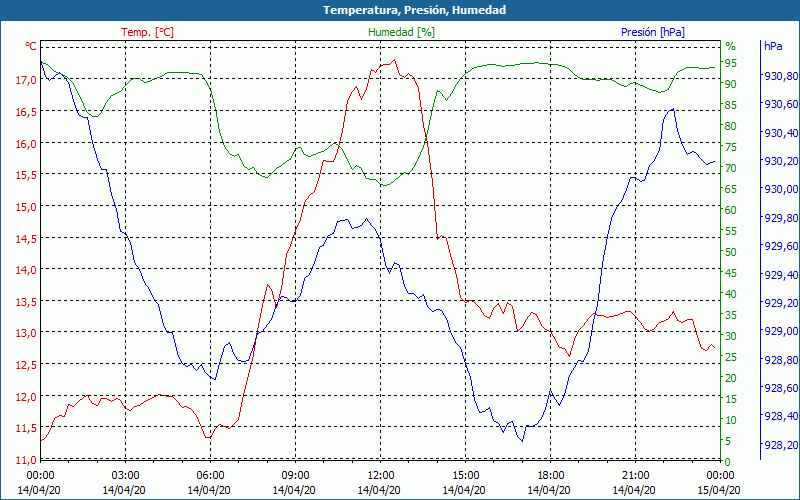Click the '929,60' pressure axis value
Image resolution: width=800 pixels, height=500 pixels.
click(781, 246)
